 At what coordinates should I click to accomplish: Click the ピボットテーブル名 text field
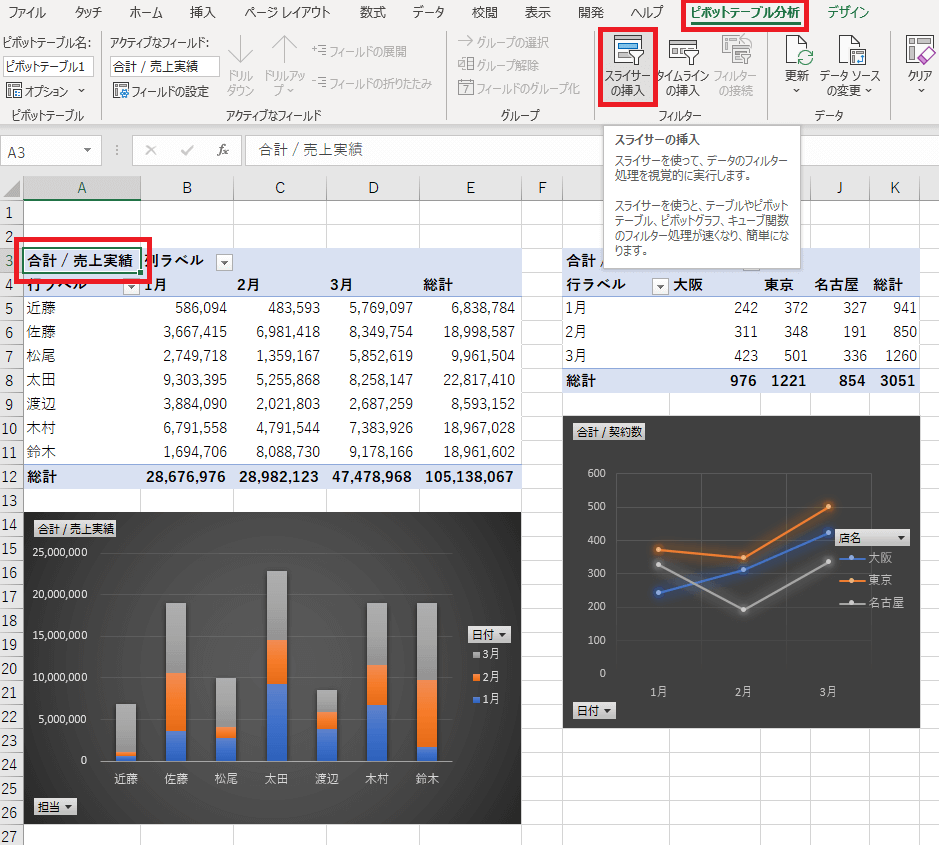[x=48, y=66]
